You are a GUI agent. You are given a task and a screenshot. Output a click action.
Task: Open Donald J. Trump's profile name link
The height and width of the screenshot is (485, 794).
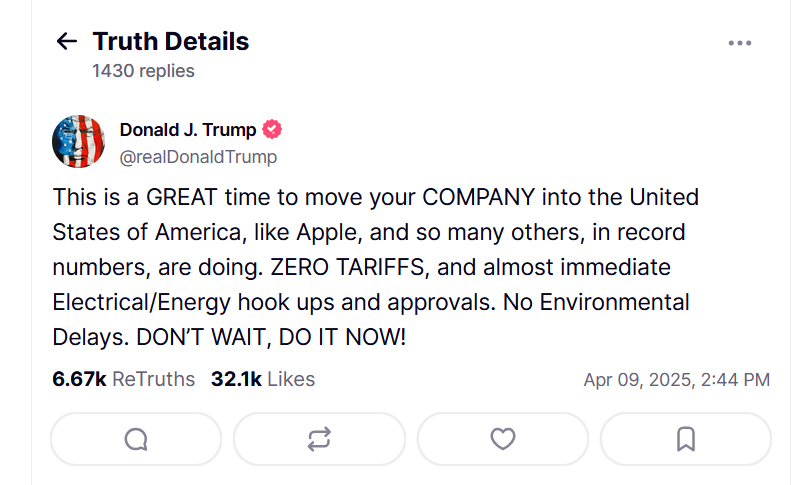(188, 130)
